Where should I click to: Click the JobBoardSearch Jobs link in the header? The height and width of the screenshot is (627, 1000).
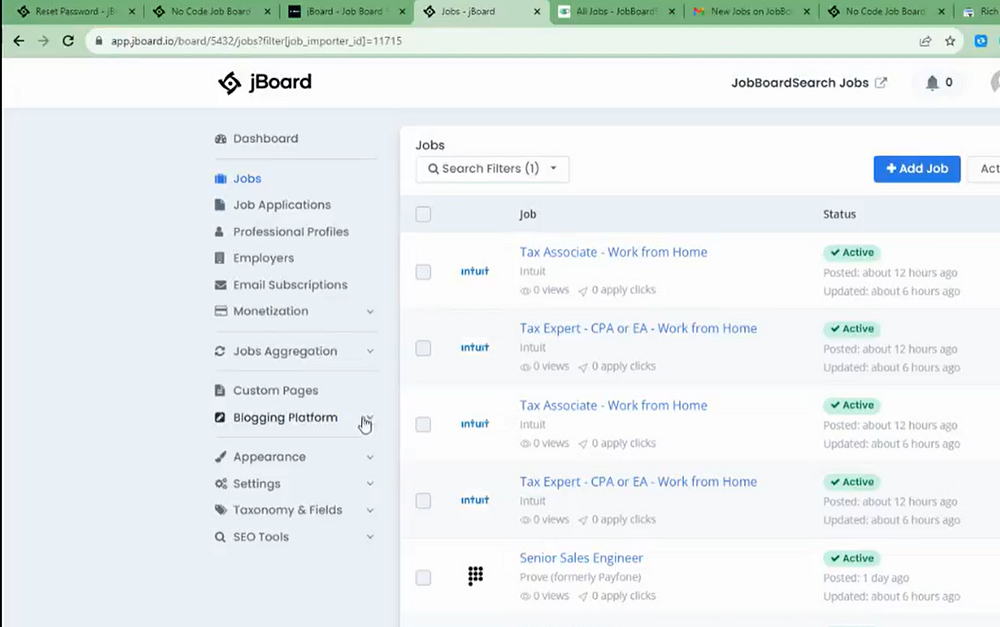click(x=800, y=83)
